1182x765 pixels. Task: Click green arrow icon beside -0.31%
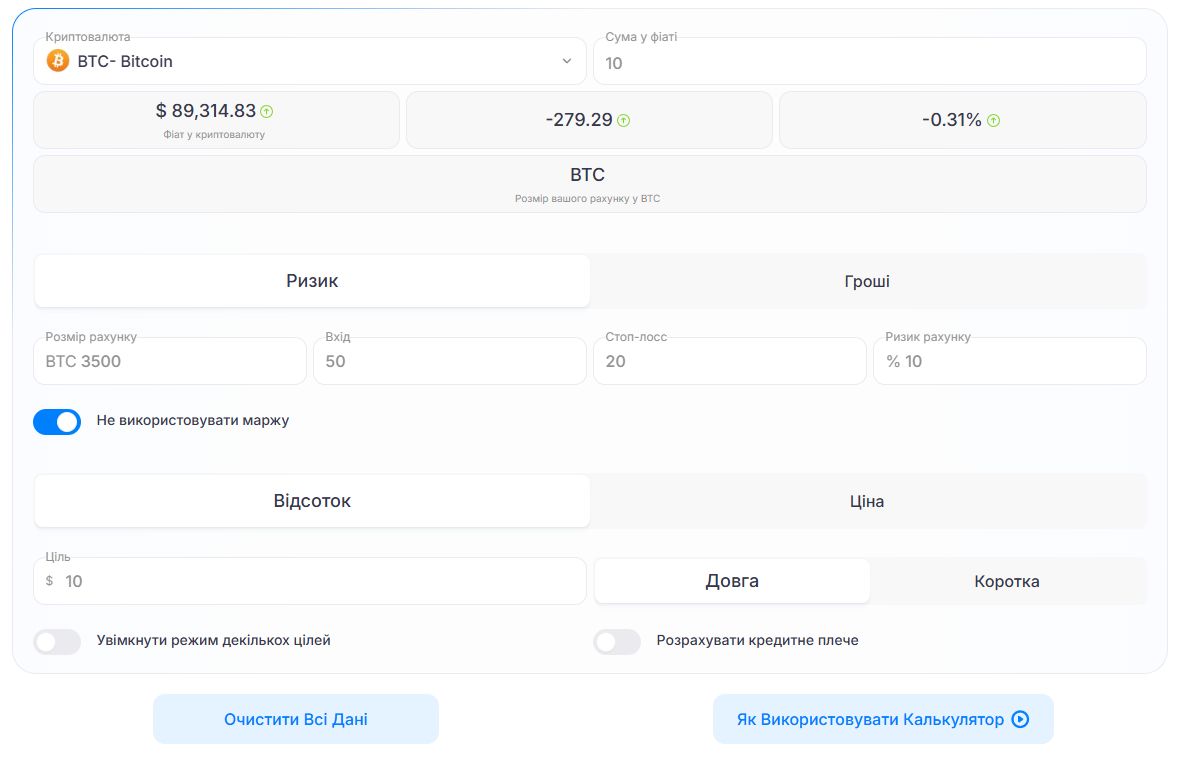(x=993, y=121)
